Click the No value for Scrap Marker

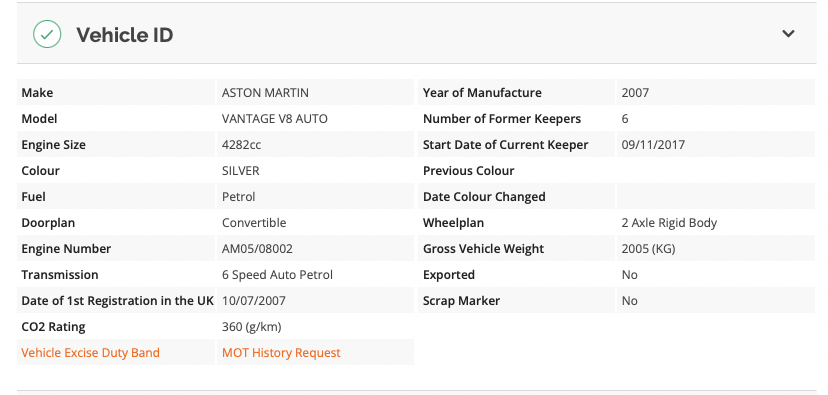(629, 300)
